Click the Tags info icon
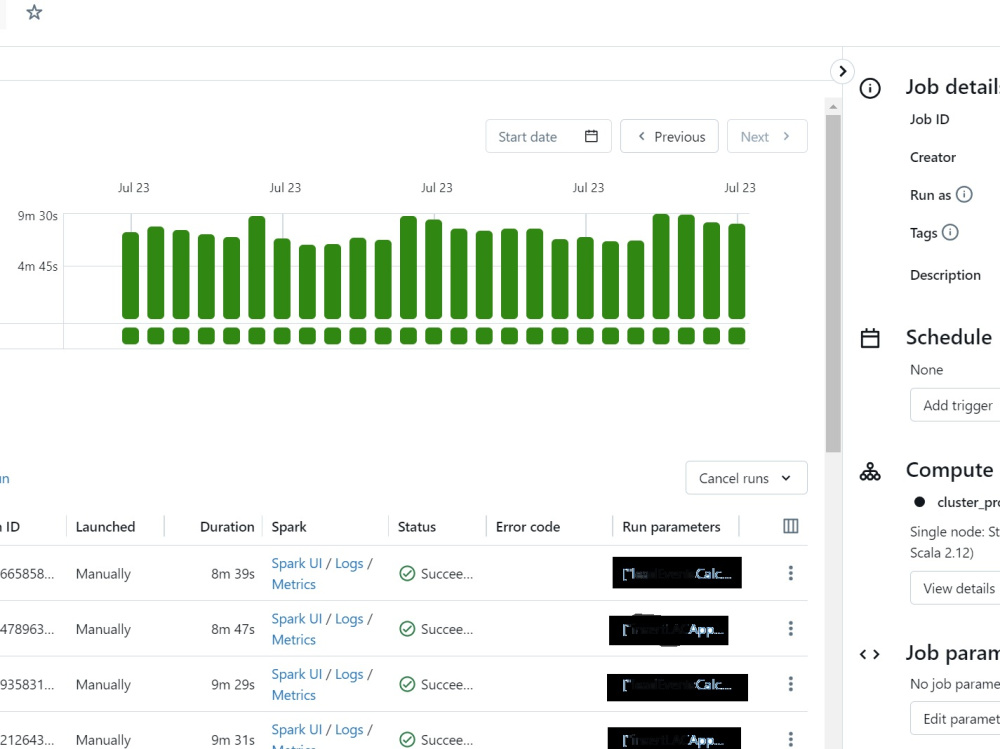Screen dimensions: 1000x749 [x=950, y=232]
